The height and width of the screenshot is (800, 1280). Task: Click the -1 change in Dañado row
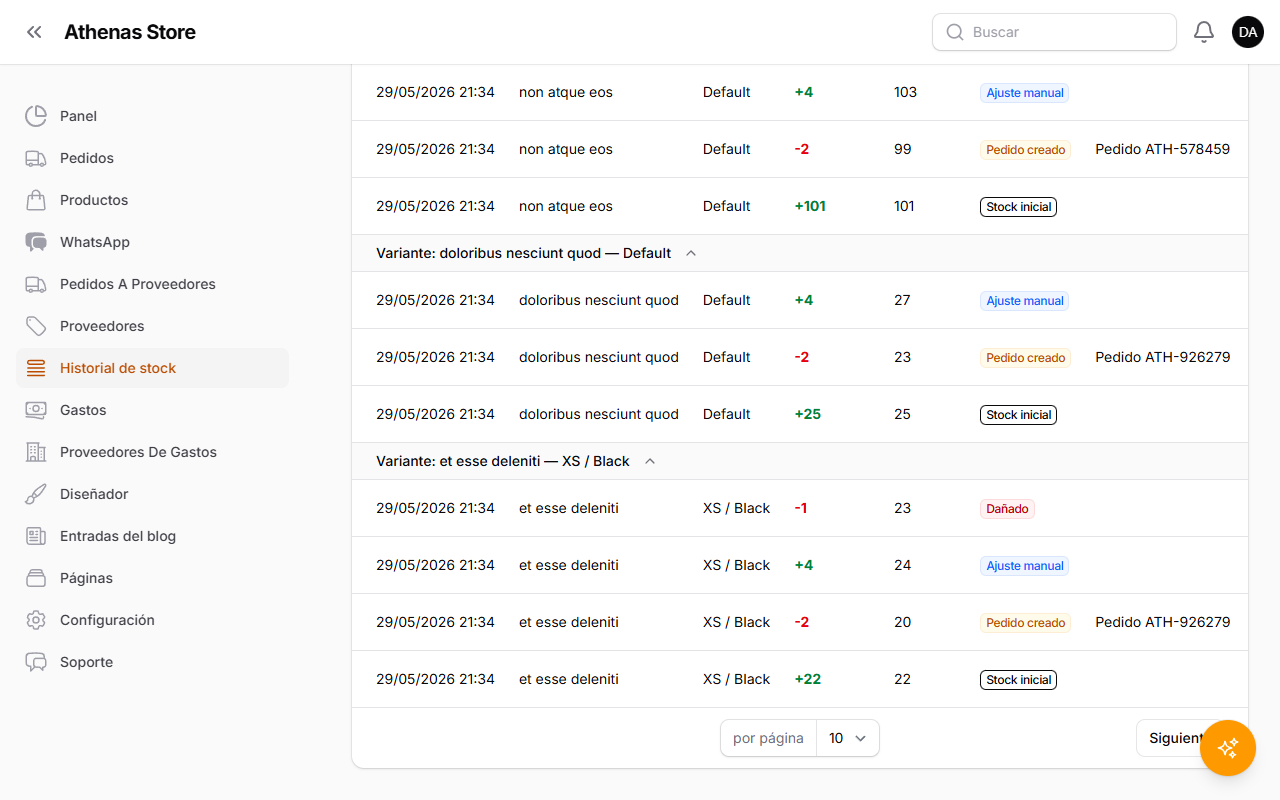(801, 508)
